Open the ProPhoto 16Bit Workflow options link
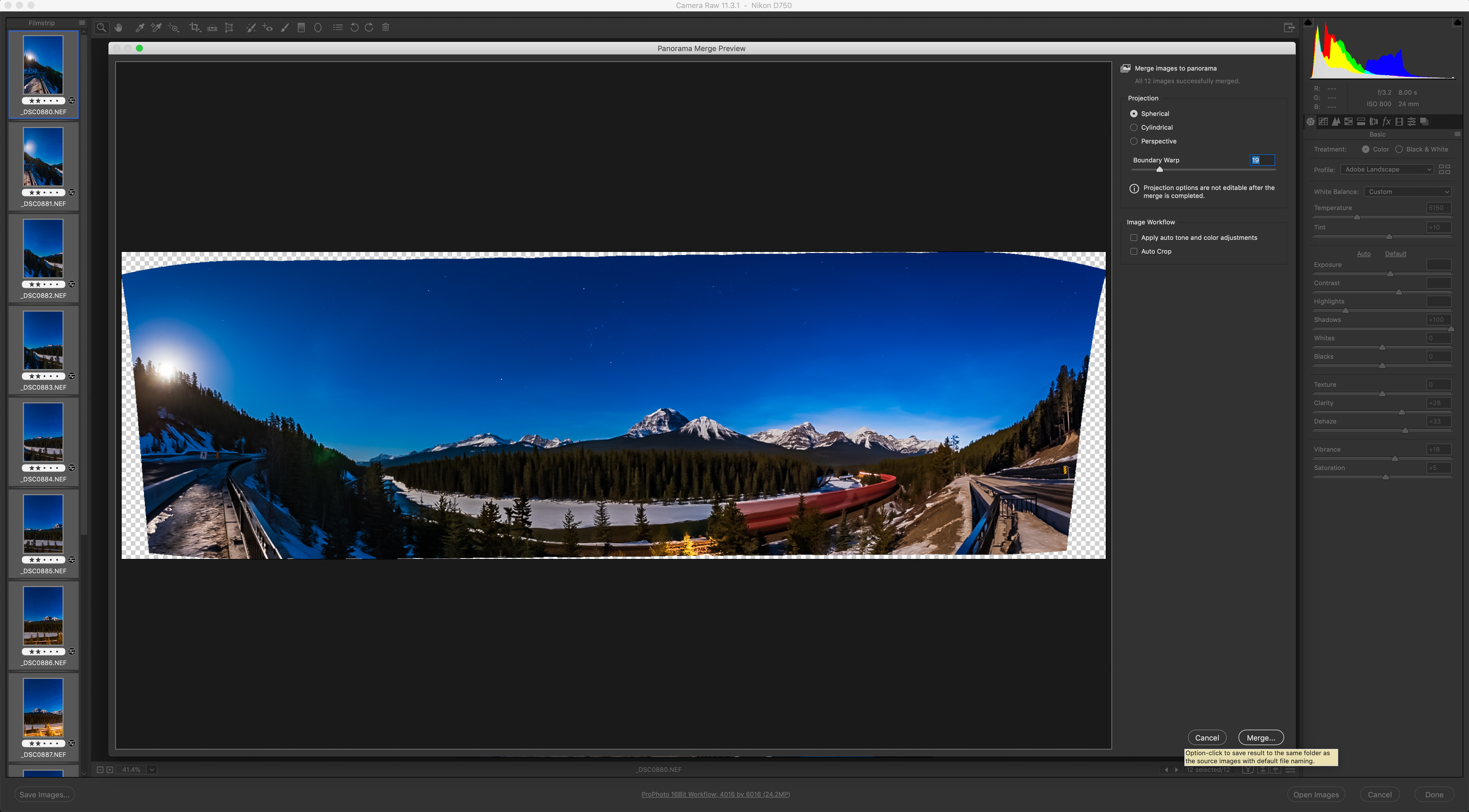Screen dimensions: 1469x812 [715, 794]
